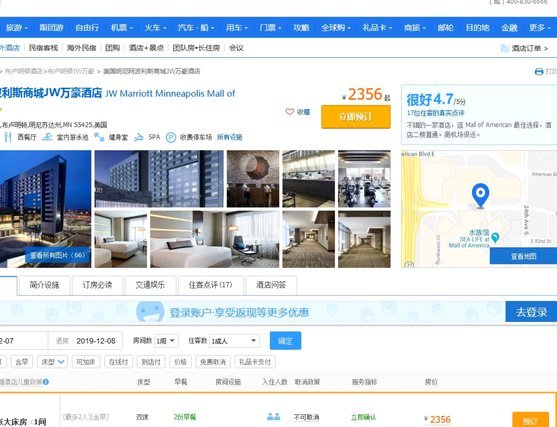Viewport: 557px width, 427px height.
Task: Click the blue 确定 confirm button
Action: click(x=286, y=341)
